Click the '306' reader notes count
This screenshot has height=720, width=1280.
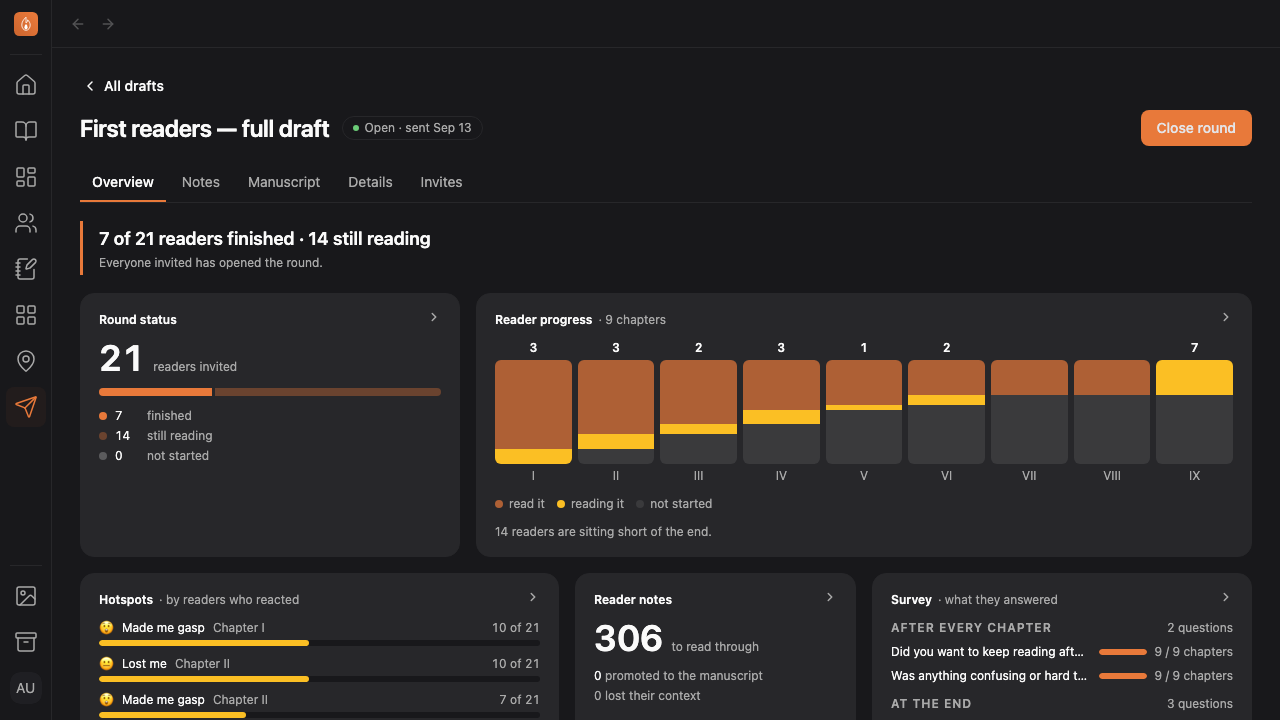[628, 638]
